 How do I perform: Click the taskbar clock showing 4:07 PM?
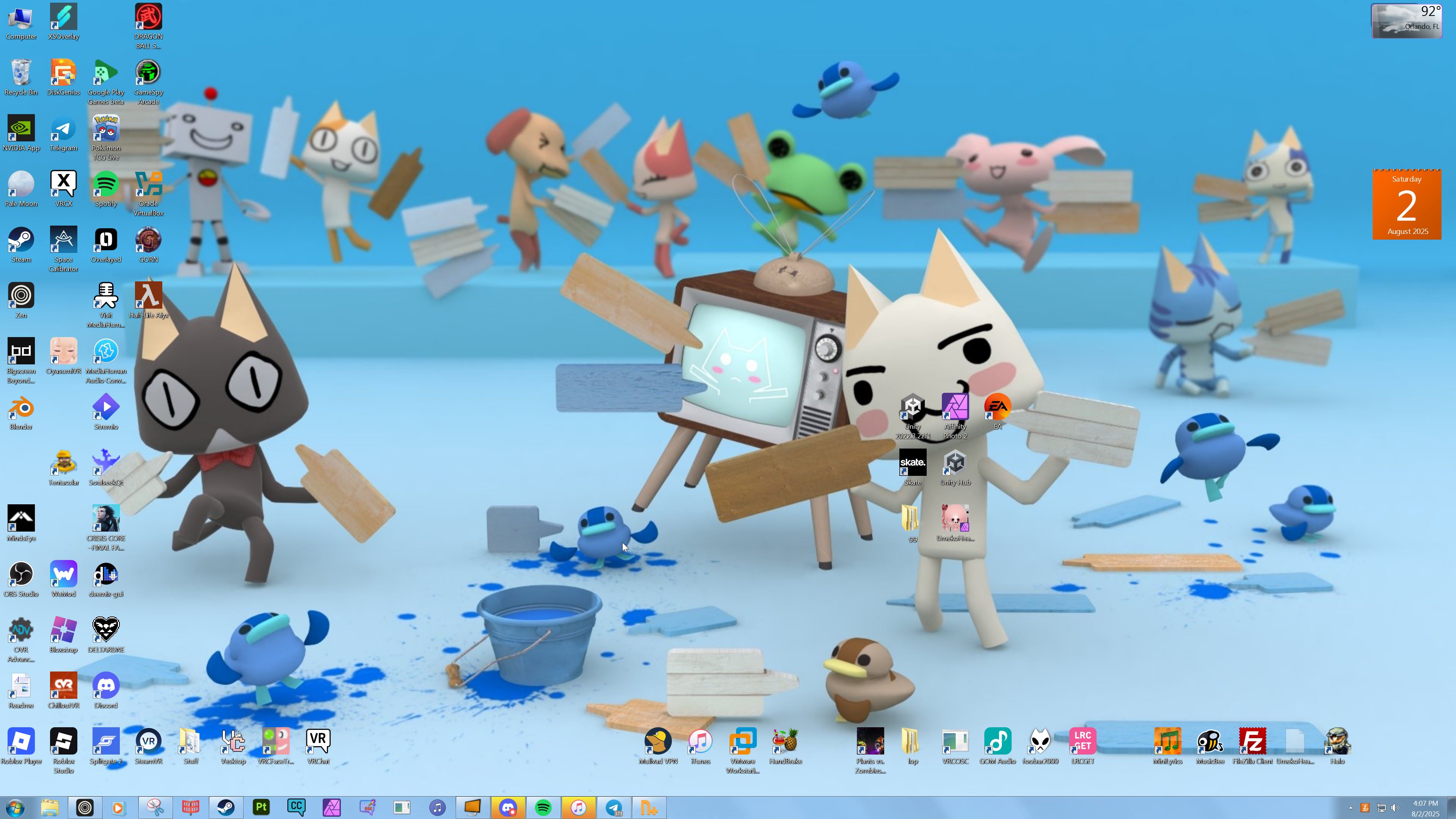point(1425,808)
